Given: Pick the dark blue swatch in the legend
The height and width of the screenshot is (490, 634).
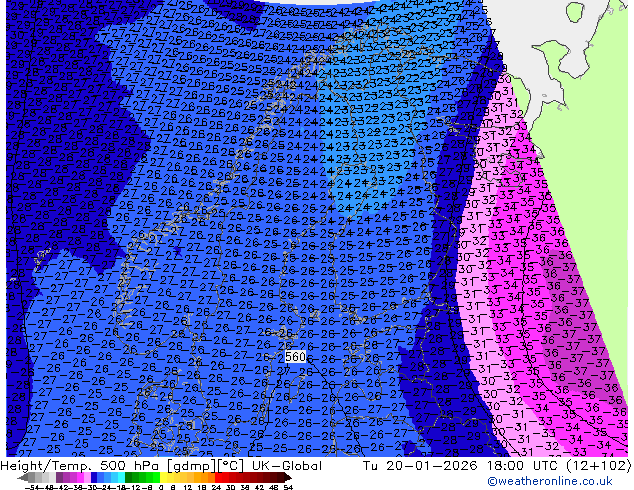Looking at the screenshot, I should 94,478.
